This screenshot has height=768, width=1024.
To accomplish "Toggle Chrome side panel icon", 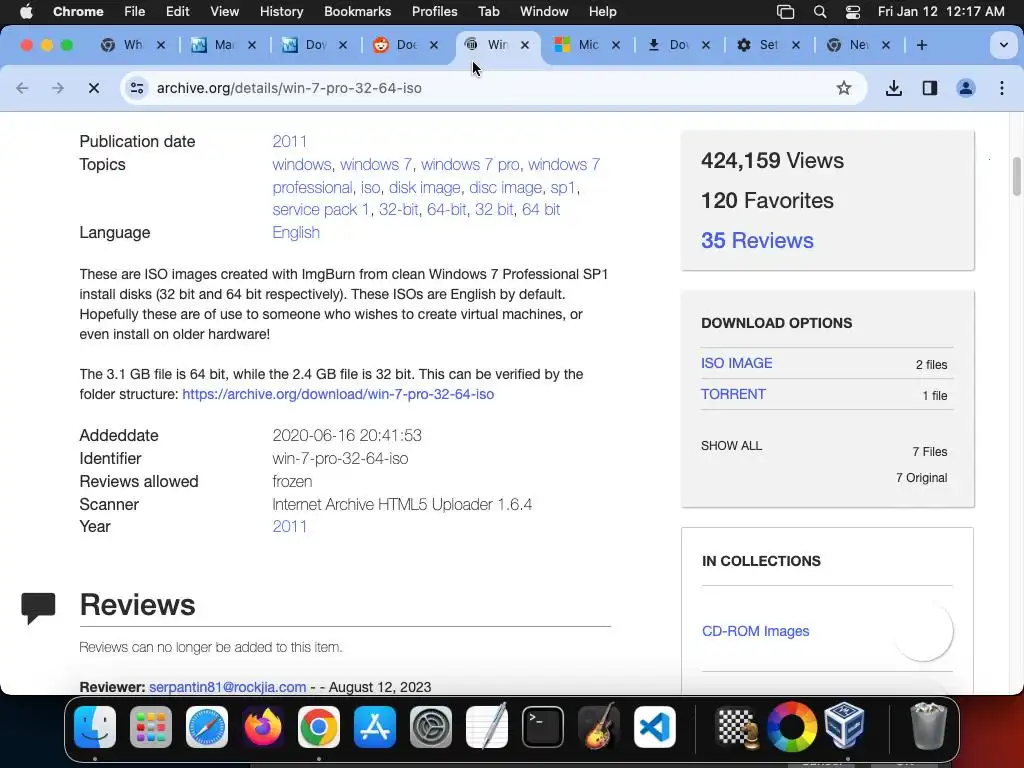I will (930, 88).
